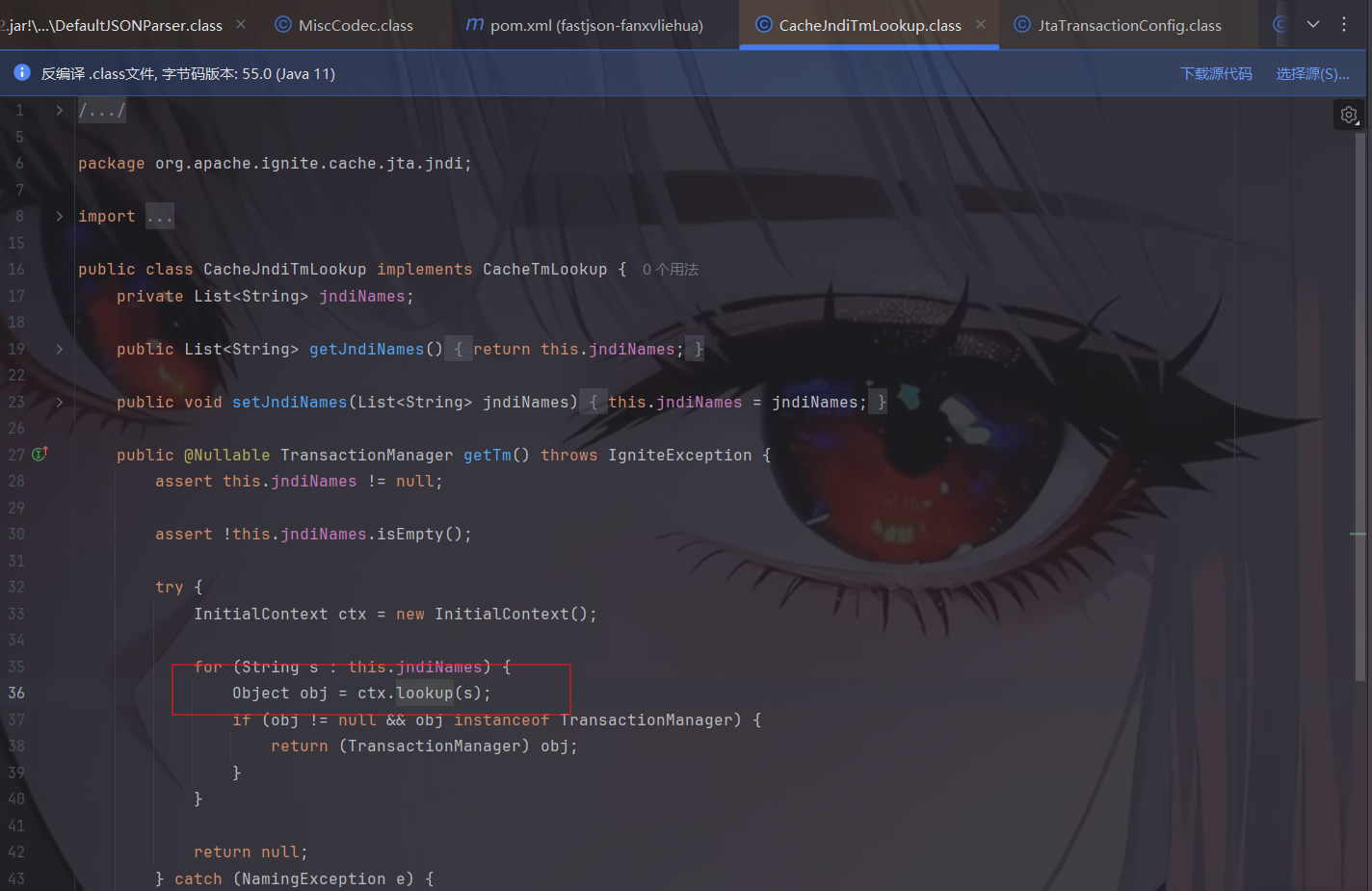
Task: Close the CacheJndiTmLookup.class tab
Action: point(981,24)
